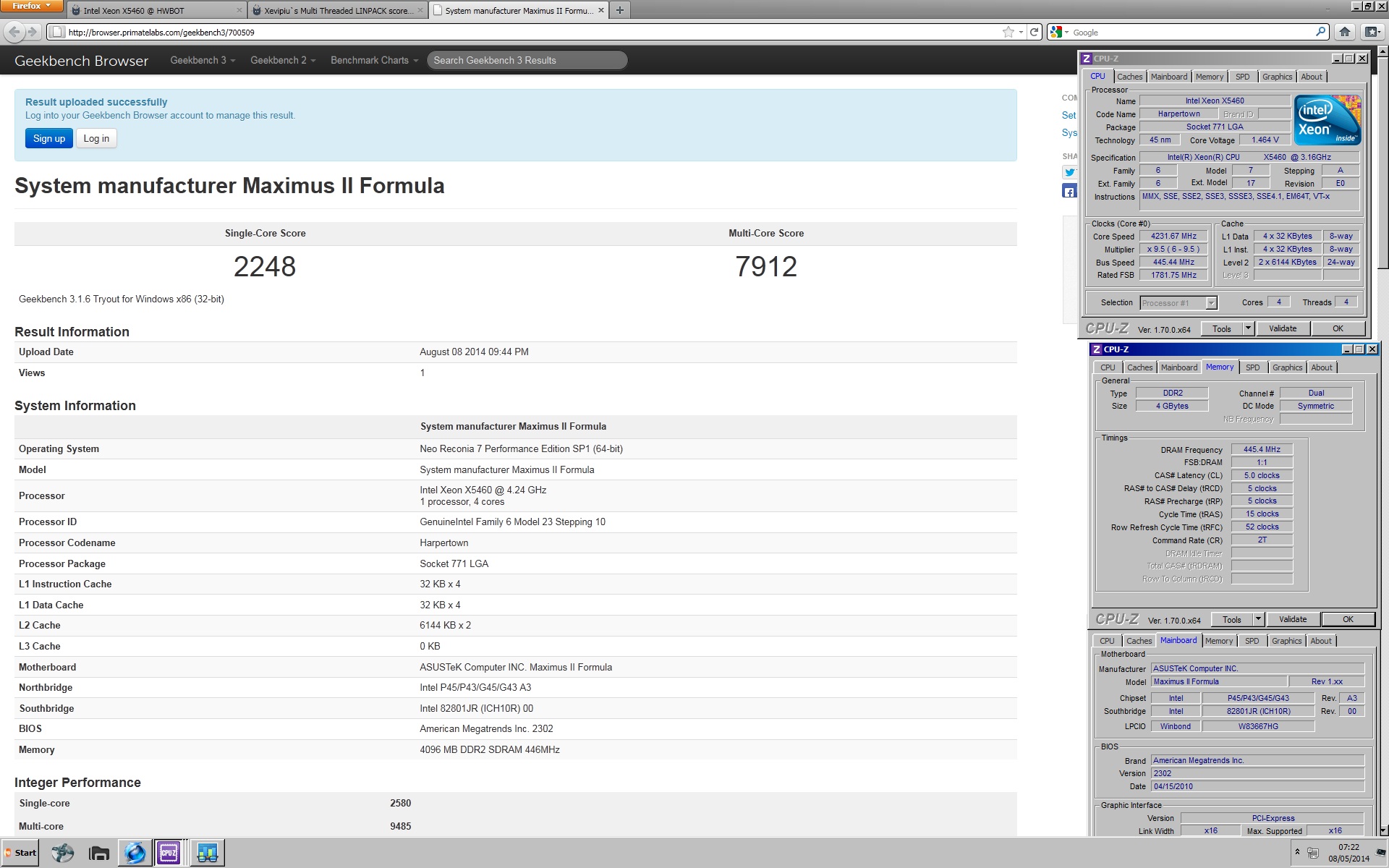Viewport: 1389px width, 868px height.
Task: Click the Sign up button
Action: click(x=49, y=138)
